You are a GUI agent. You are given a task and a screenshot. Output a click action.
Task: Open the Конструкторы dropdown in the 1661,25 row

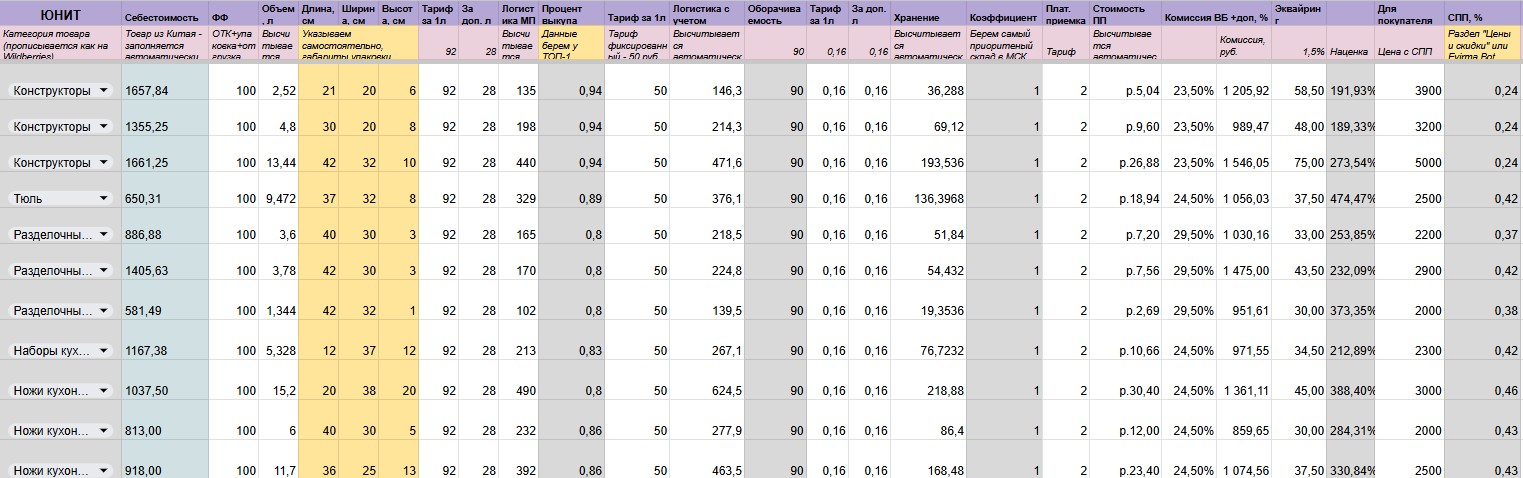(103, 163)
